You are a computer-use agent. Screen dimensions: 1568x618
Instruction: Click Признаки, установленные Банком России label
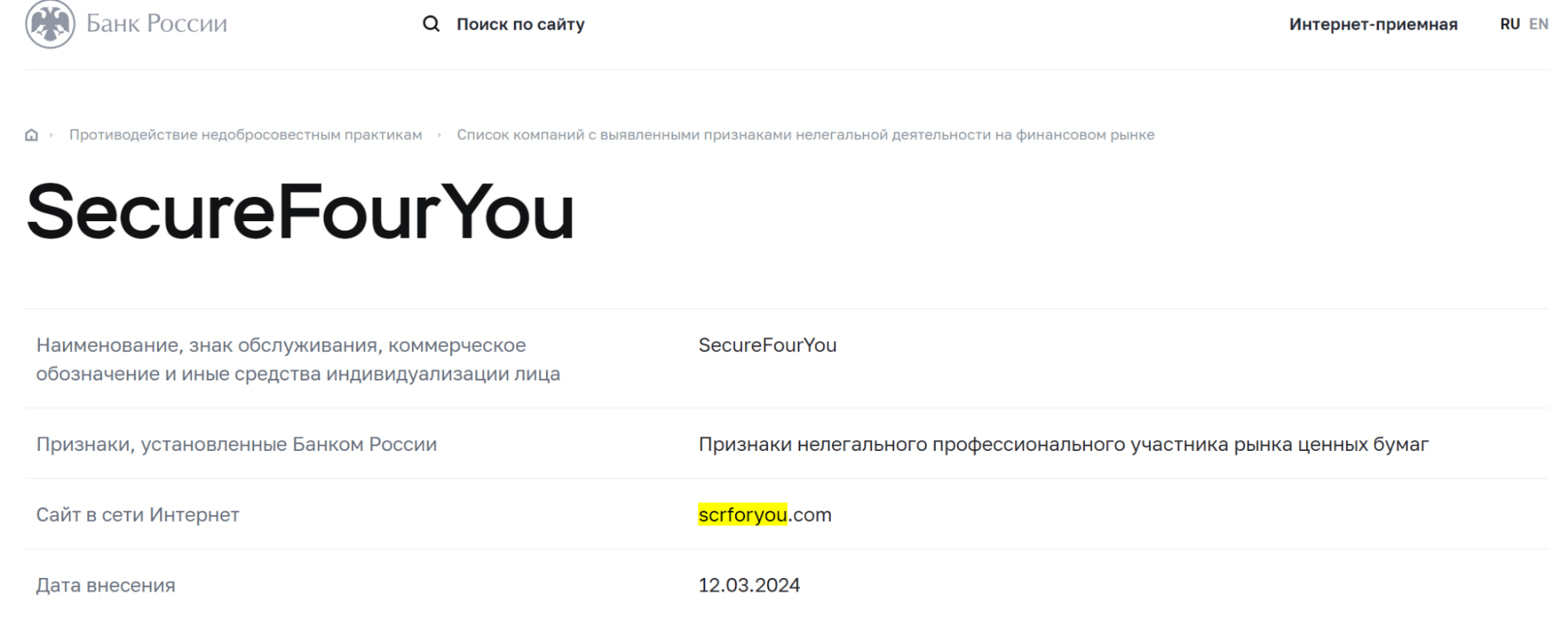pos(236,444)
